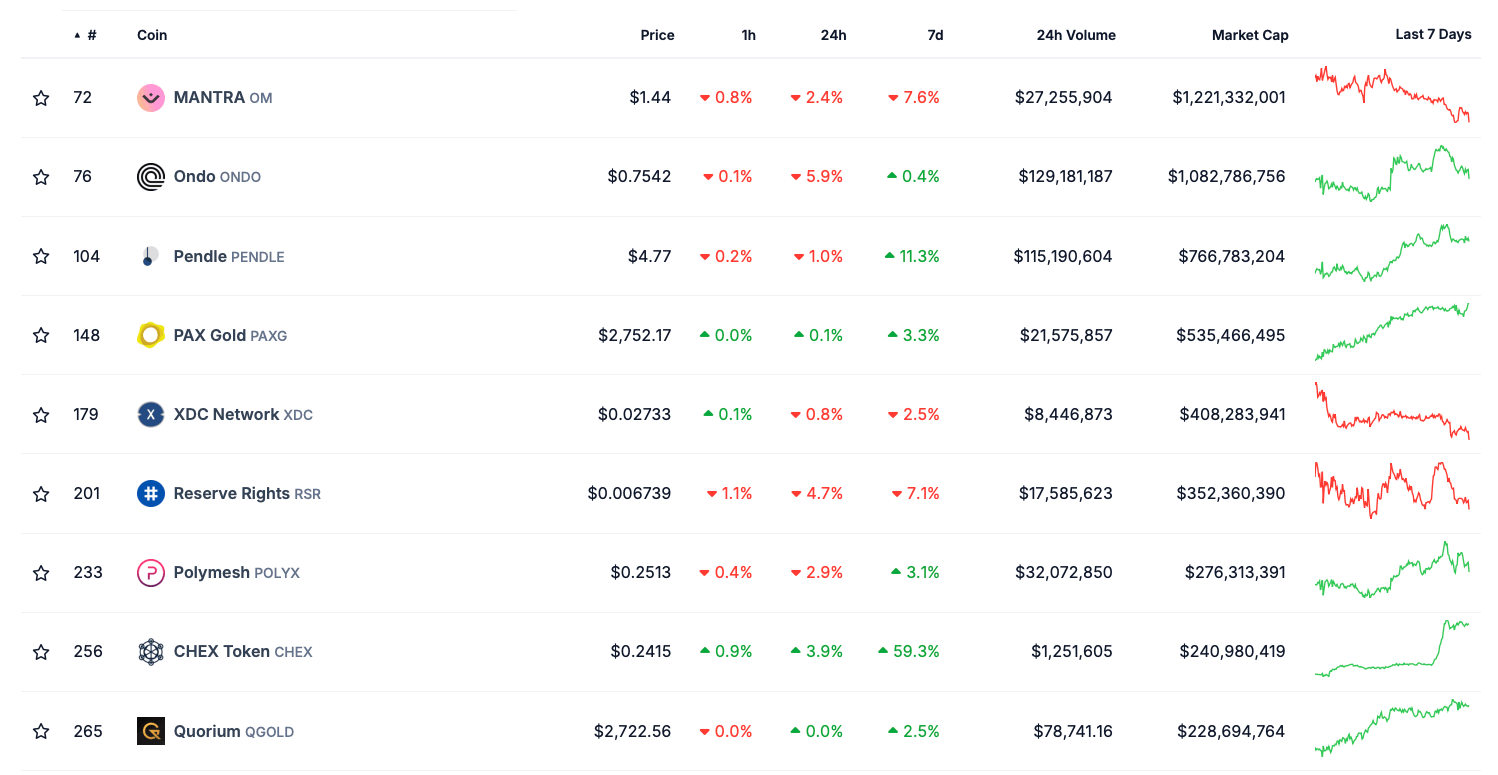
Task: Click Reserve Rights price $0.006739
Action: [x=630, y=493]
